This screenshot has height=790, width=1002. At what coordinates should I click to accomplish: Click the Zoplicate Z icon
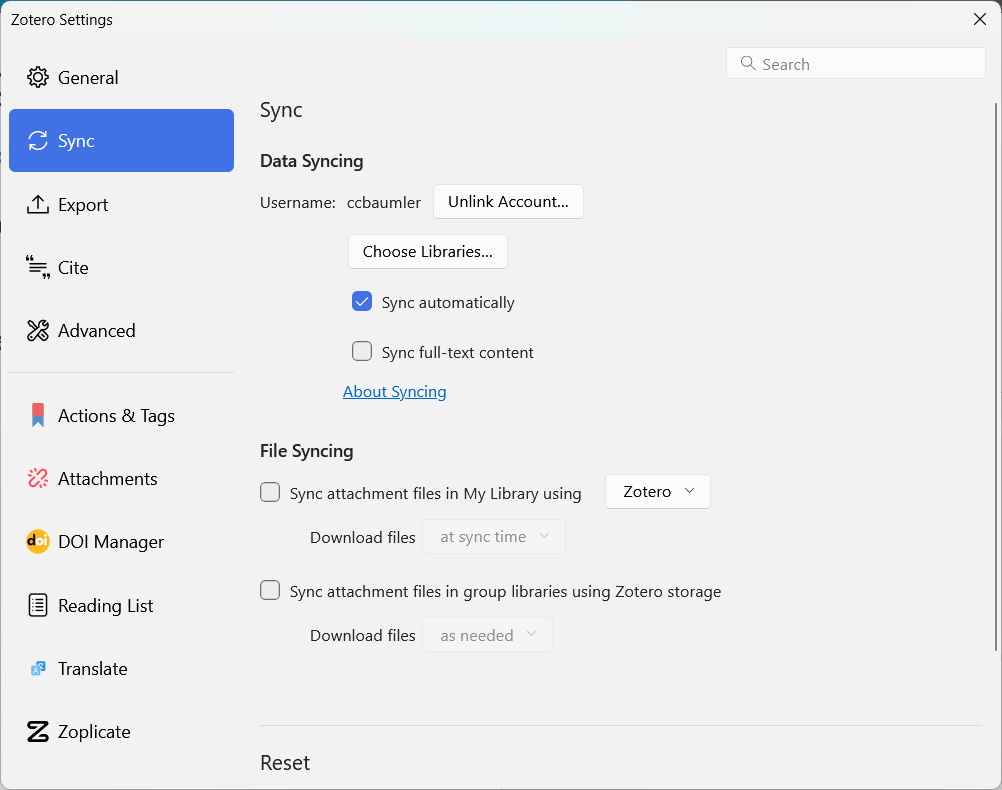38,732
